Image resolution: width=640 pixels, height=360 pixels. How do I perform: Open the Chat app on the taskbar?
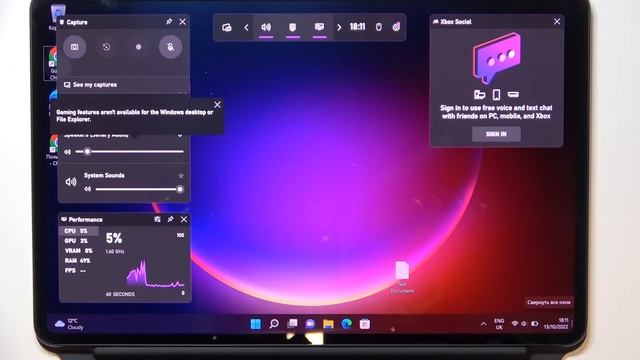coord(310,324)
